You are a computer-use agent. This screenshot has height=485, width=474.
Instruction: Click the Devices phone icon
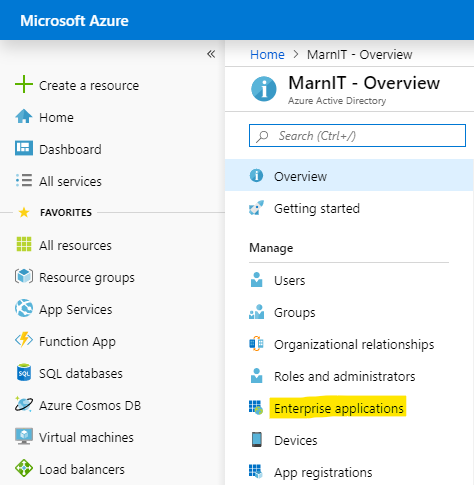257,440
